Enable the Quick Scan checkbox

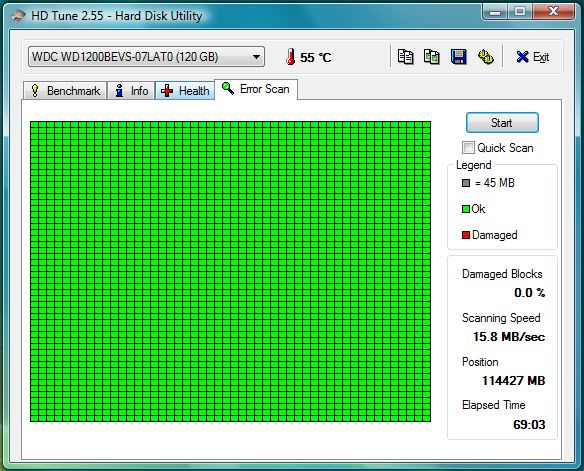(468, 147)
